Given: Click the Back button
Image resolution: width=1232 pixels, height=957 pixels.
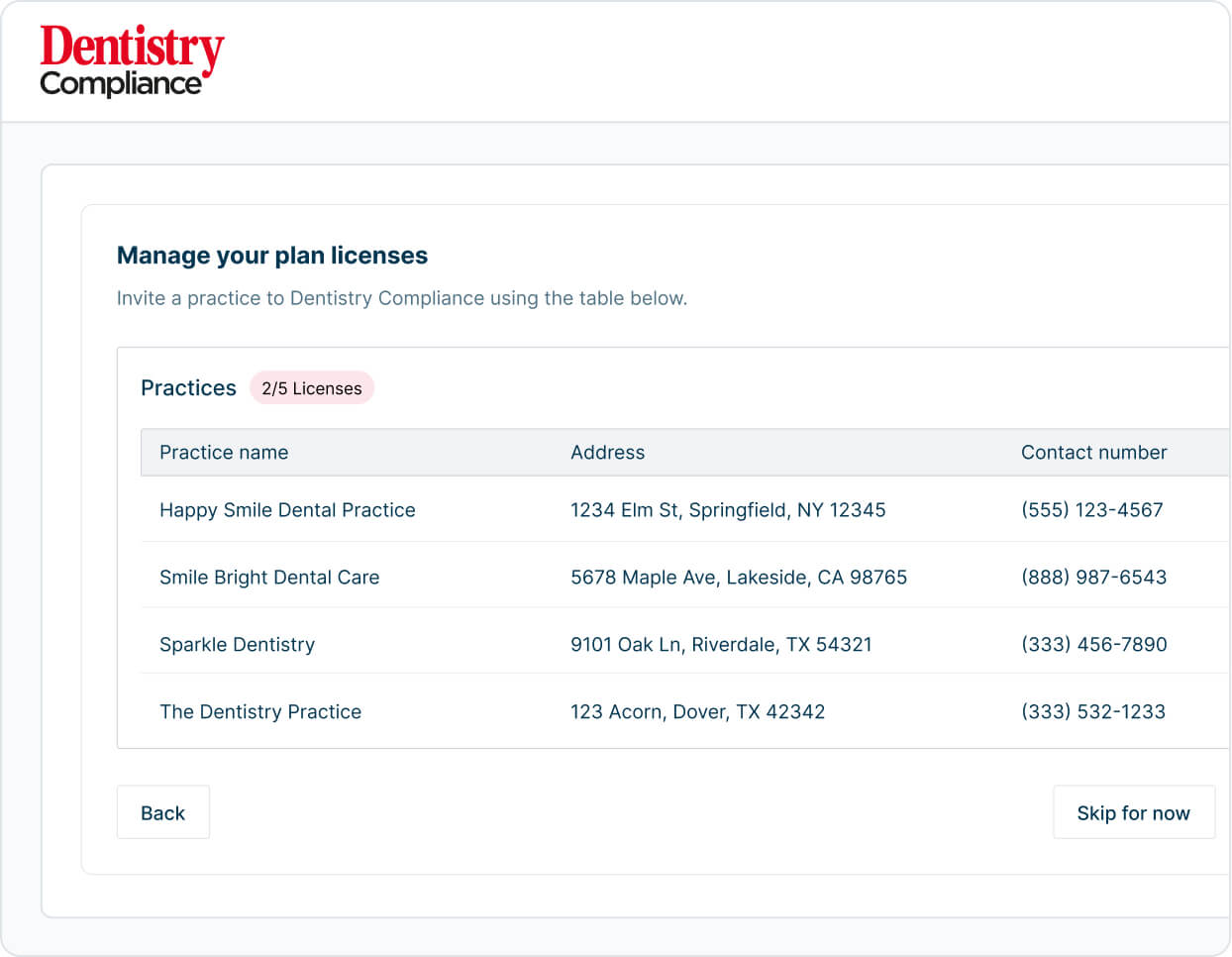Looking at the screenshot, I should point(163,812).
